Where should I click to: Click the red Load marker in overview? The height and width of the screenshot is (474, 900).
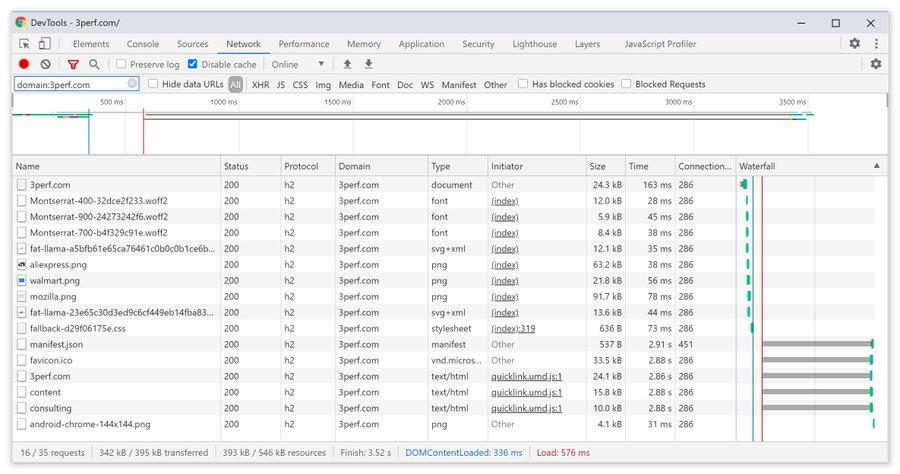click(x=143, y=131)
